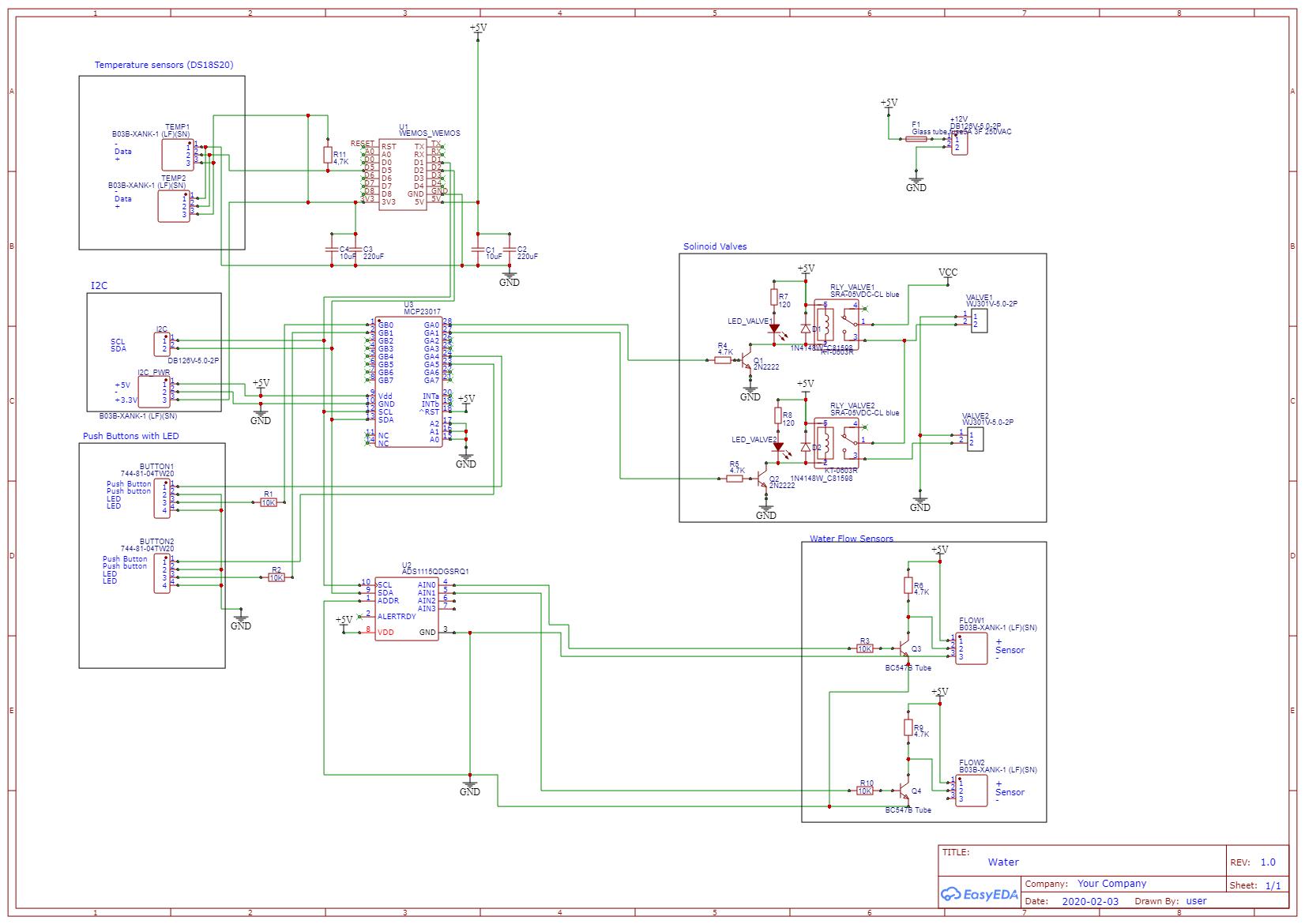Select capacitor C4 10uF
The image size is (1305, 924).
click(332, 250)
